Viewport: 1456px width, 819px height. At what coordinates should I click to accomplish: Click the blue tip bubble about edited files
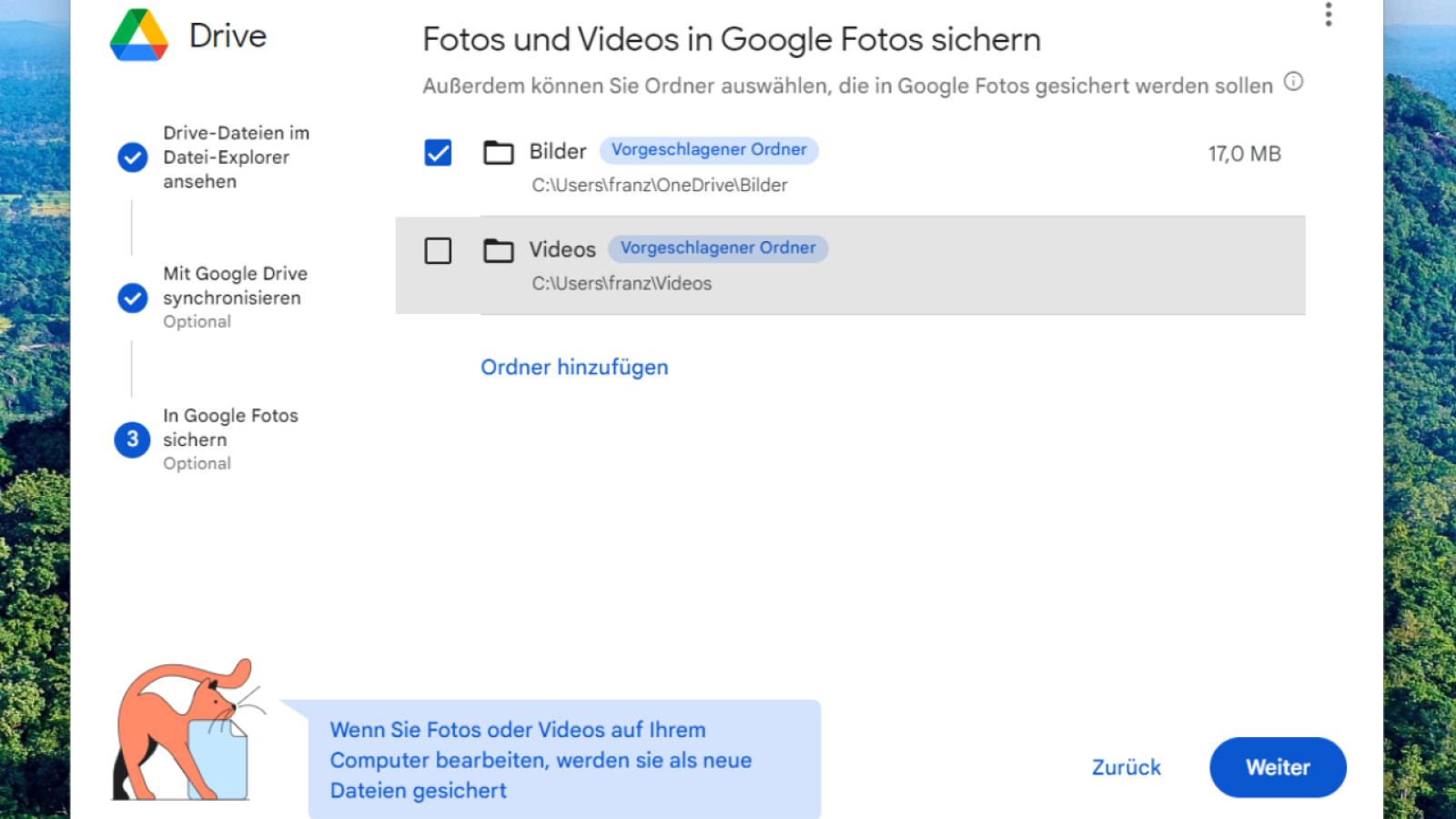[x=564, y=760]
